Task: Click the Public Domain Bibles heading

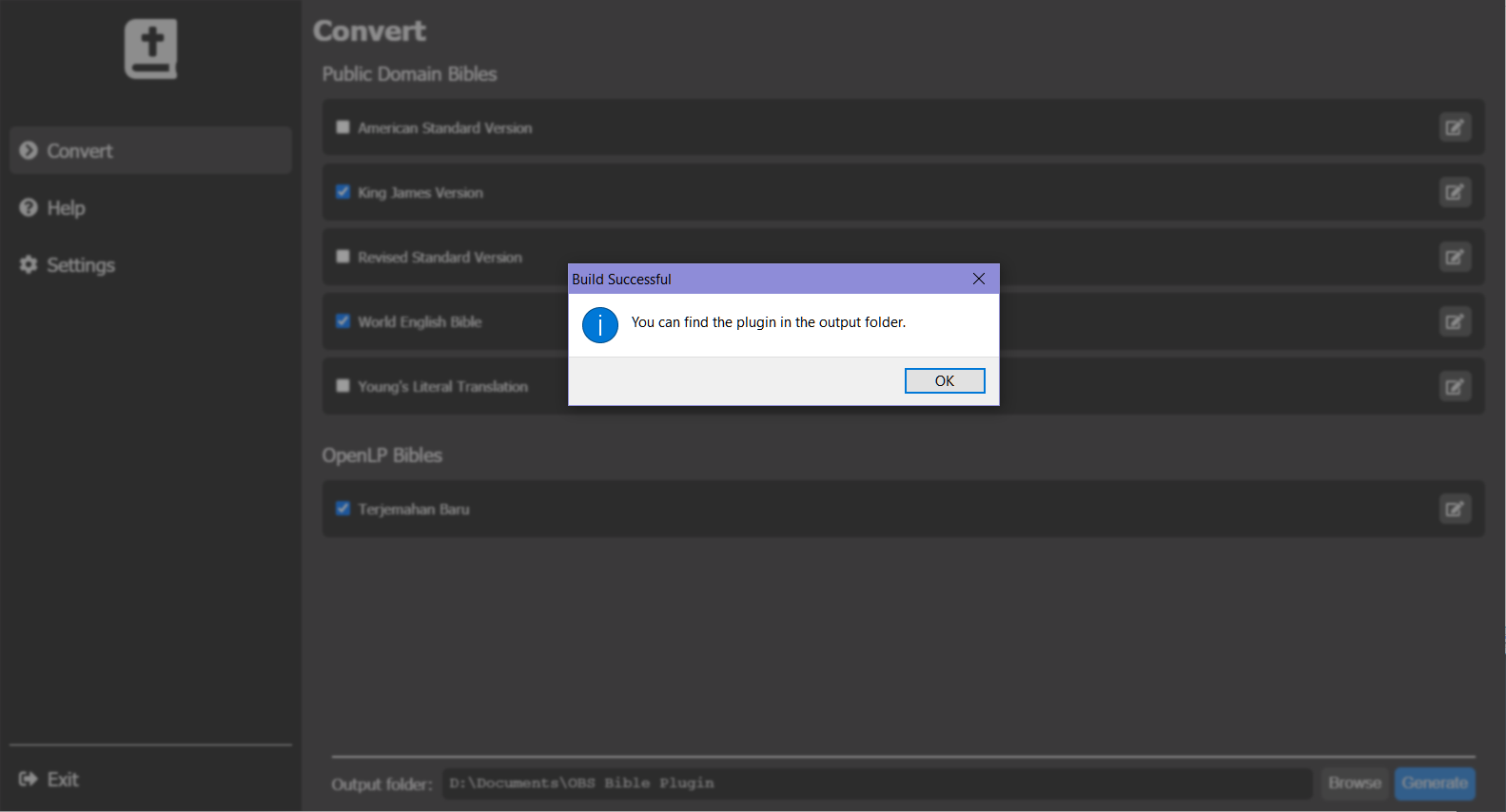Action: pos(409,74)
